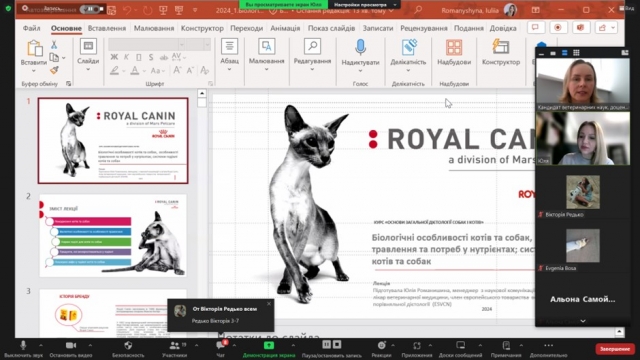
Task: Expand audio options arrow next to microphone
Action: pyautogui.click(x=40, y=346)
